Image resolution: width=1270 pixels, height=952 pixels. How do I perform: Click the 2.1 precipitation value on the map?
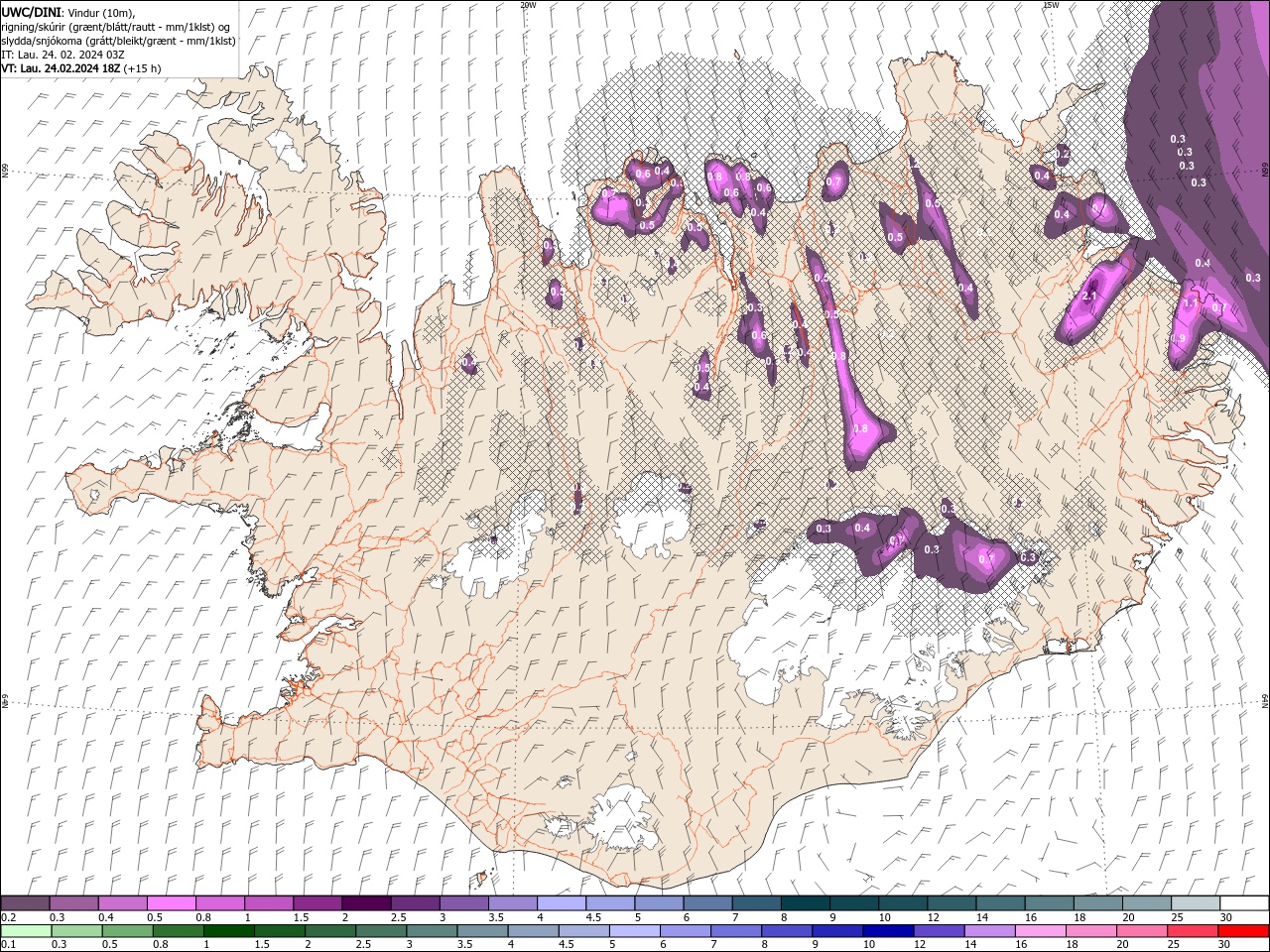[1089, 297]
